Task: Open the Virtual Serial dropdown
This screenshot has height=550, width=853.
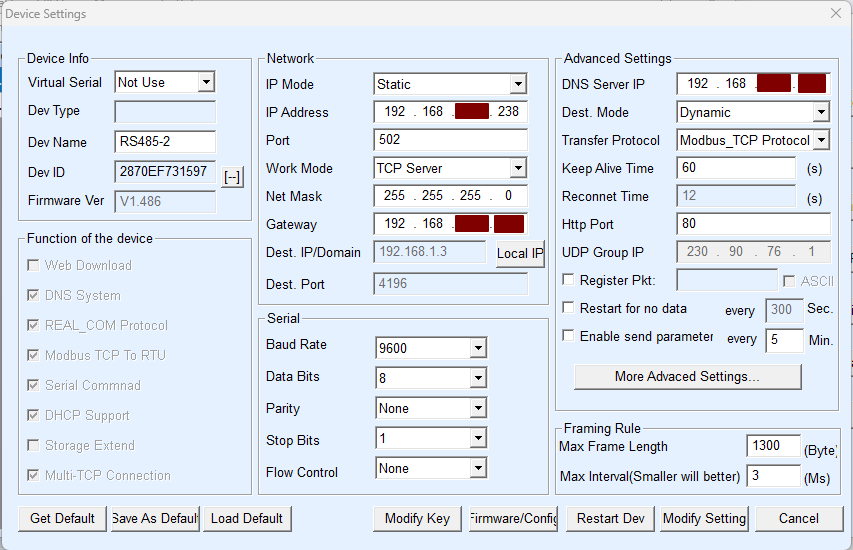Action: tap(205, 82)
